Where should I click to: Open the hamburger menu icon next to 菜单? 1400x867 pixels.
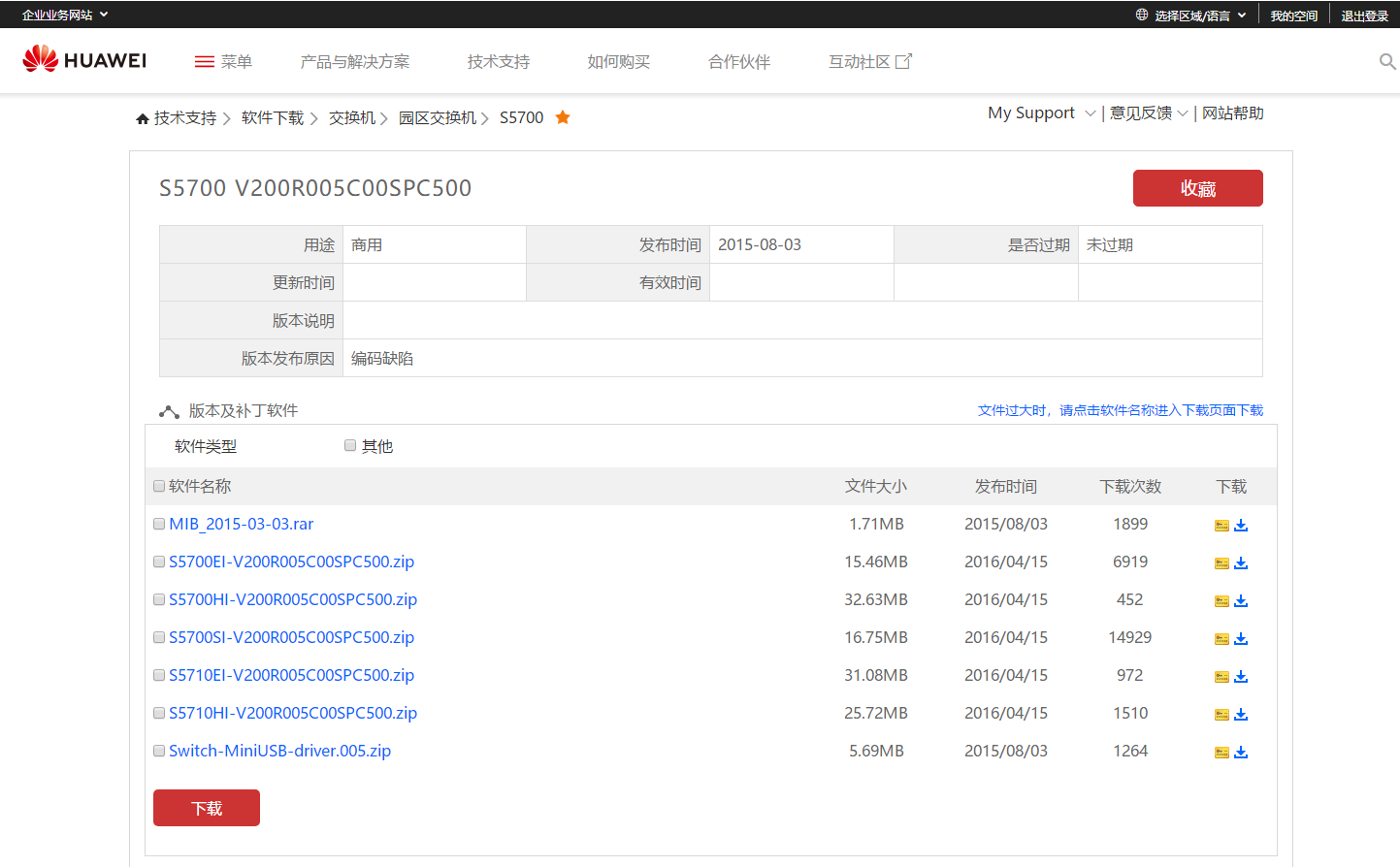point(204,61)
